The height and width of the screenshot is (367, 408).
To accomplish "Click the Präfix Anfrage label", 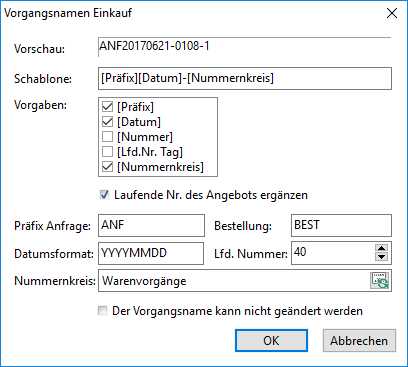I will pos(52,226).
